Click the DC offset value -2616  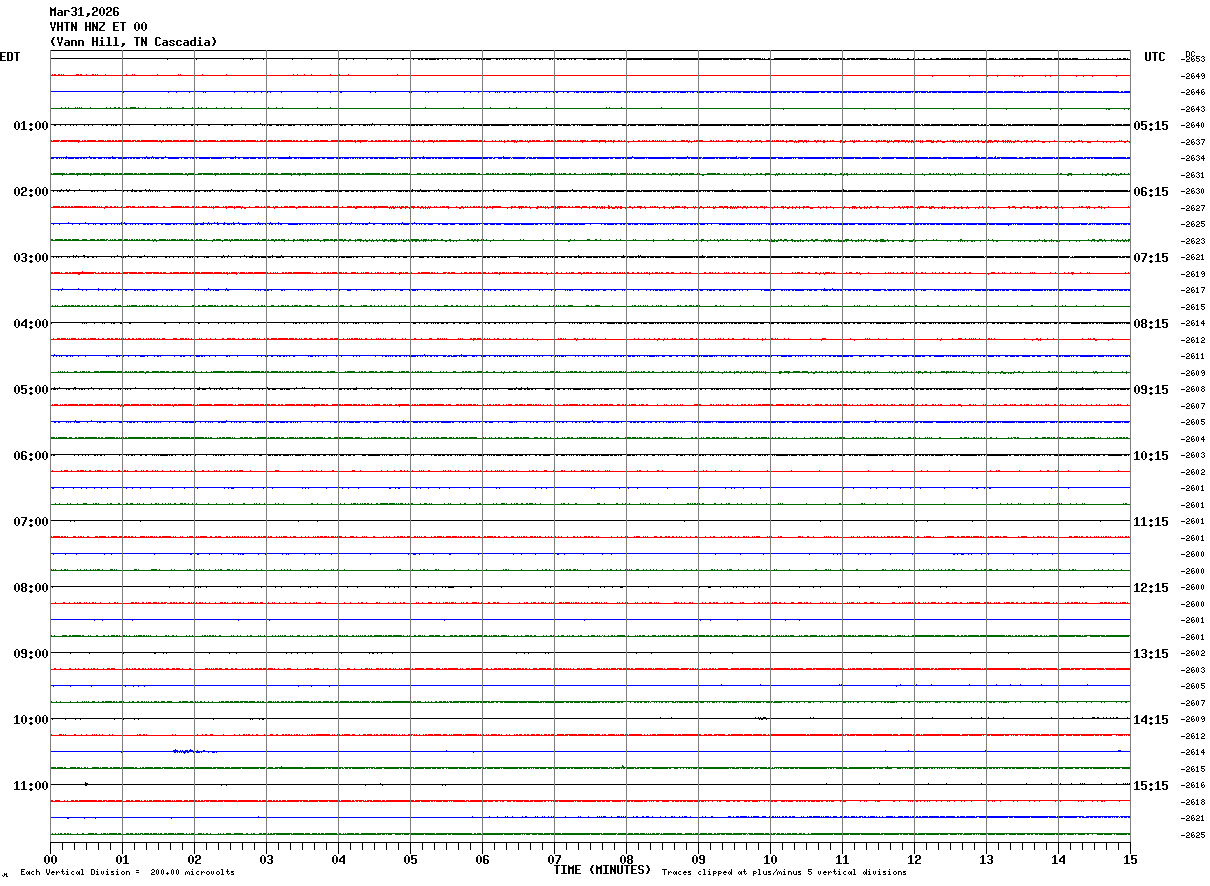(1192, 785)
